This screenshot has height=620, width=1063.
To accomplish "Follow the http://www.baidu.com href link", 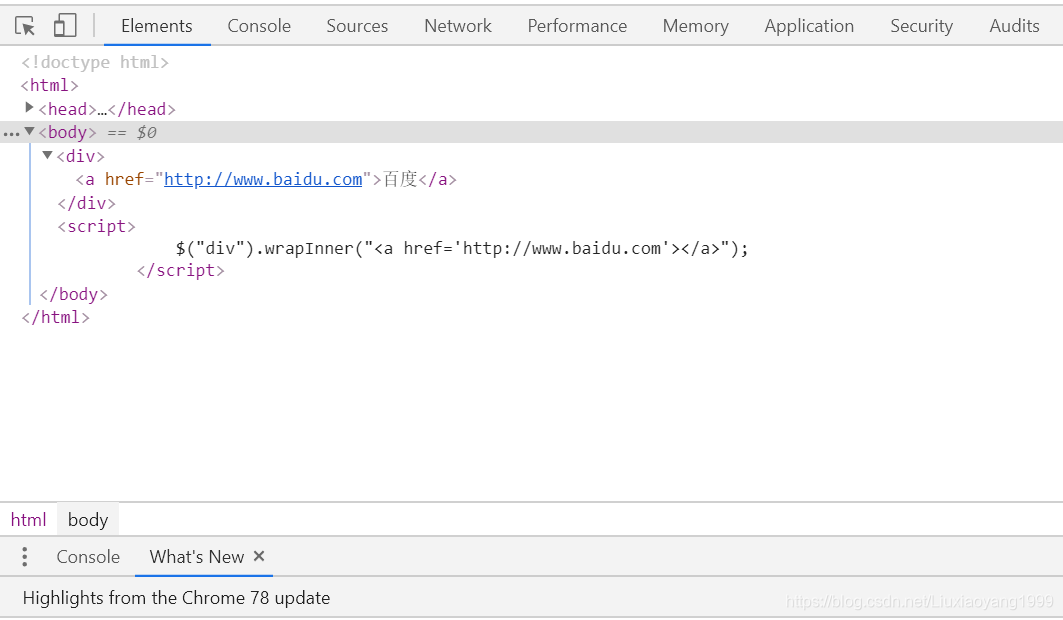I will click(x=263, y=180).
